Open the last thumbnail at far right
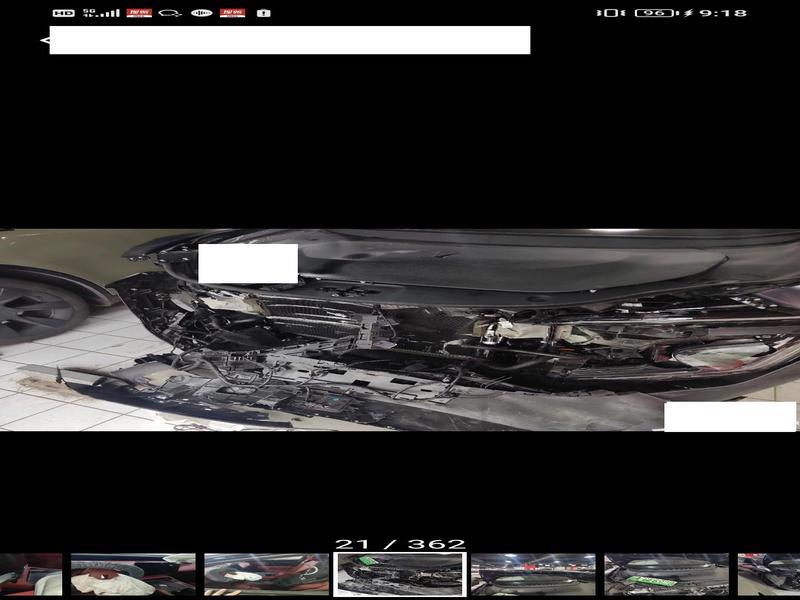Screen dimensions: 800x600 click(769, 574)
